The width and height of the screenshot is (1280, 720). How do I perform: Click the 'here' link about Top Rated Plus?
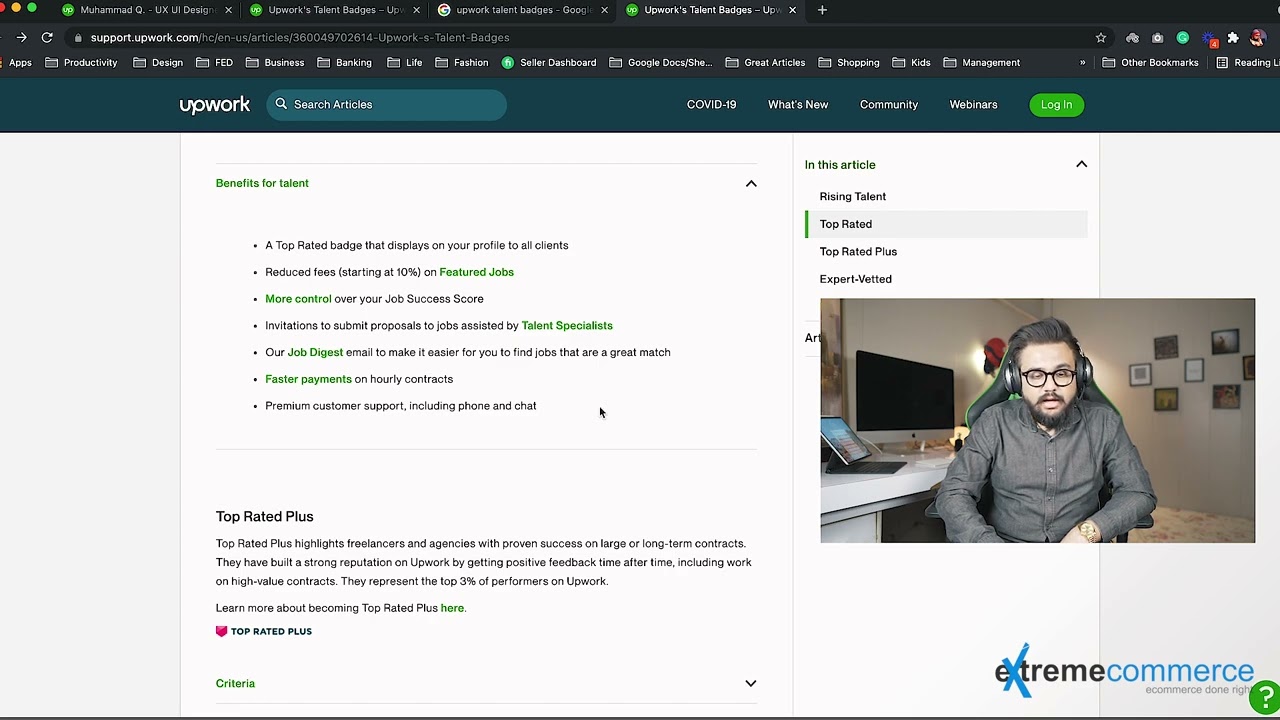tap(452, 608)
